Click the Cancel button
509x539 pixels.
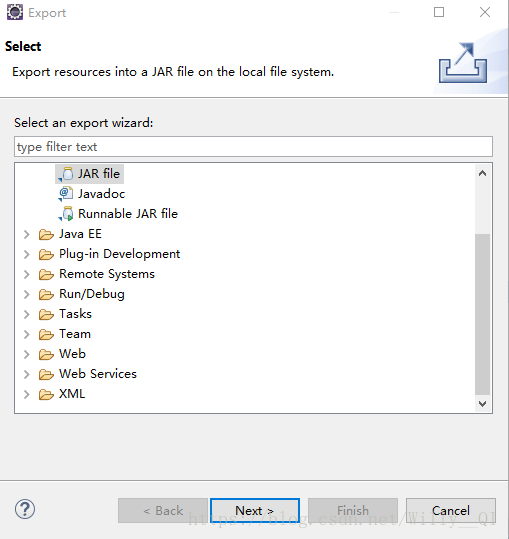click(x=451, y=510)
